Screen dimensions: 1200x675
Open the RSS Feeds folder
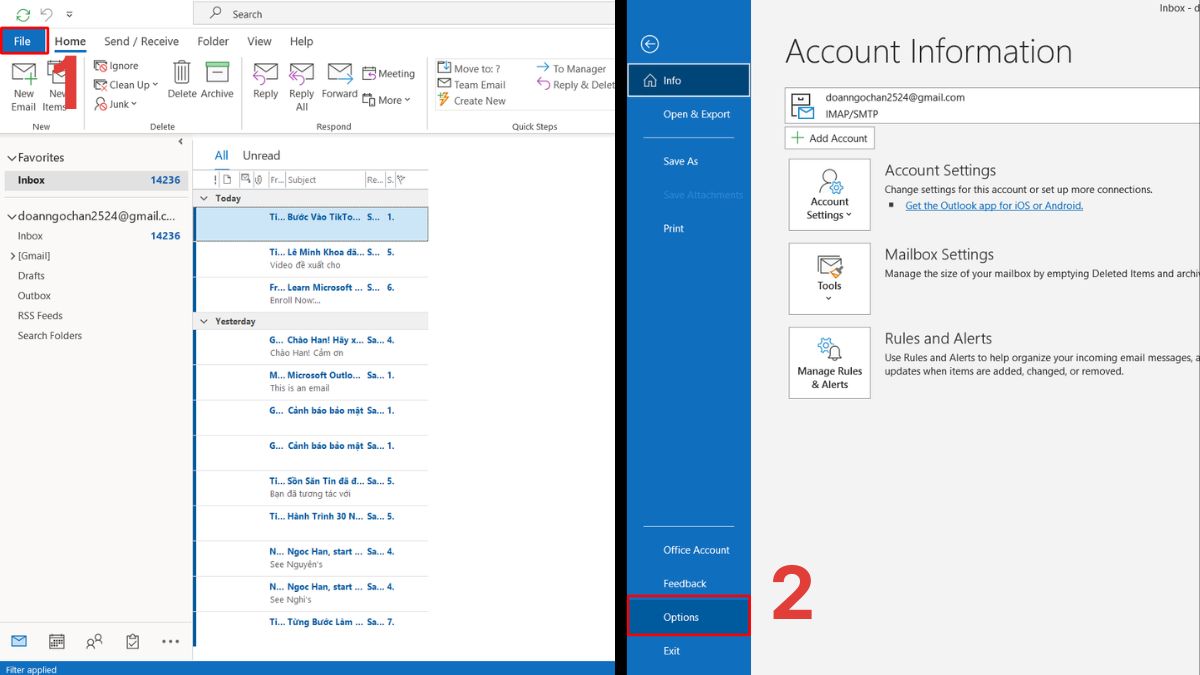pyautogui.click(x=40, y=316)
